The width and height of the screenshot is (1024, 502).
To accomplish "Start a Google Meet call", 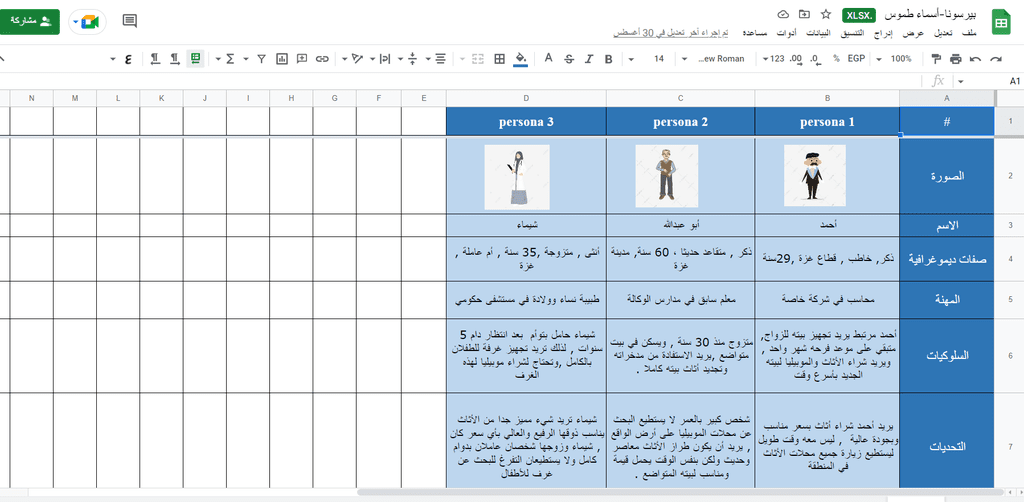I will click(89, 22).
